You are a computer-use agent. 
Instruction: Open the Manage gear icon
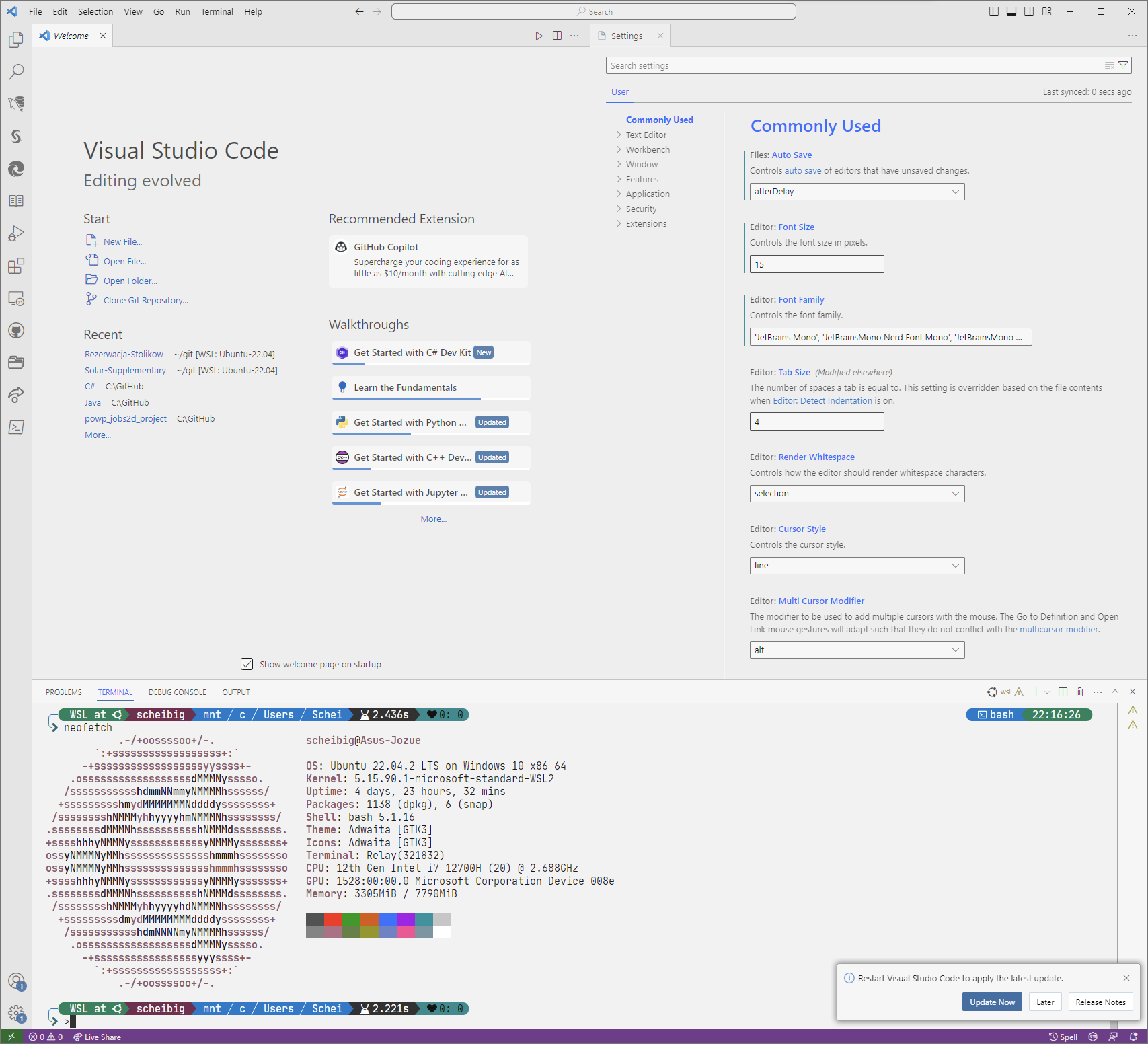(x=16, y=1014)
